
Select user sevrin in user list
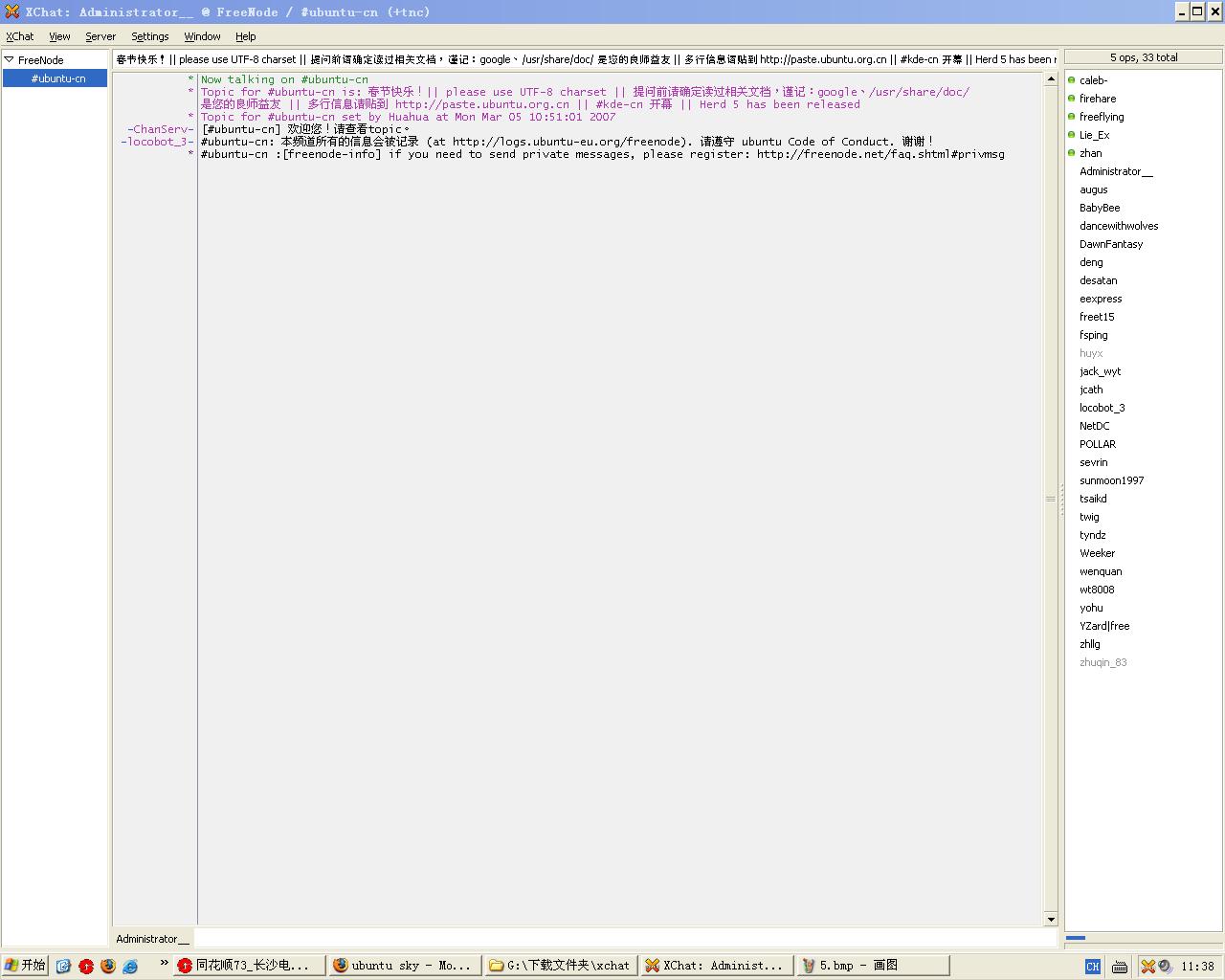(1094, 462)
